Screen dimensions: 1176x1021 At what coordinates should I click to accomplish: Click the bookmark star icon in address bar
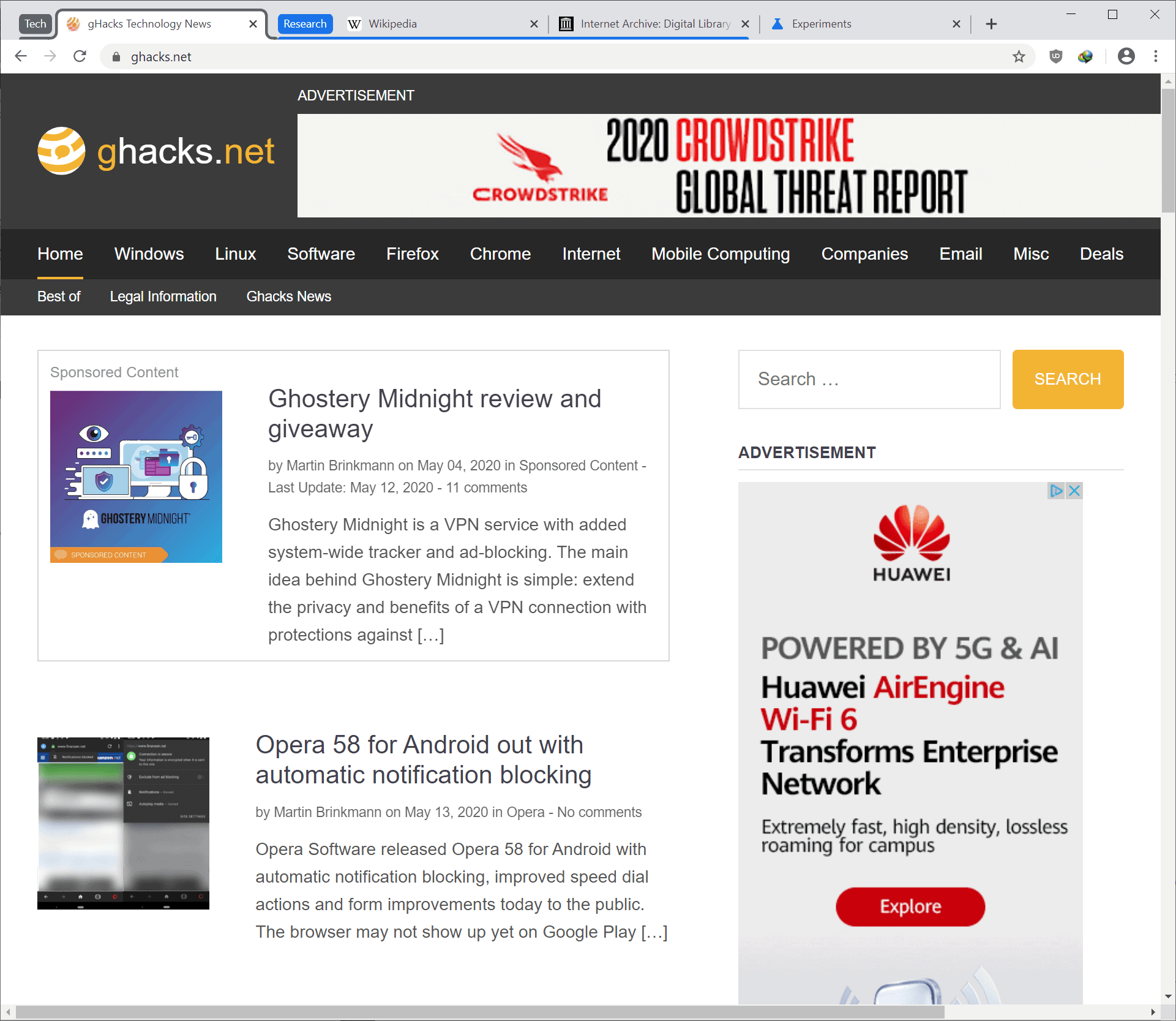1020,56
